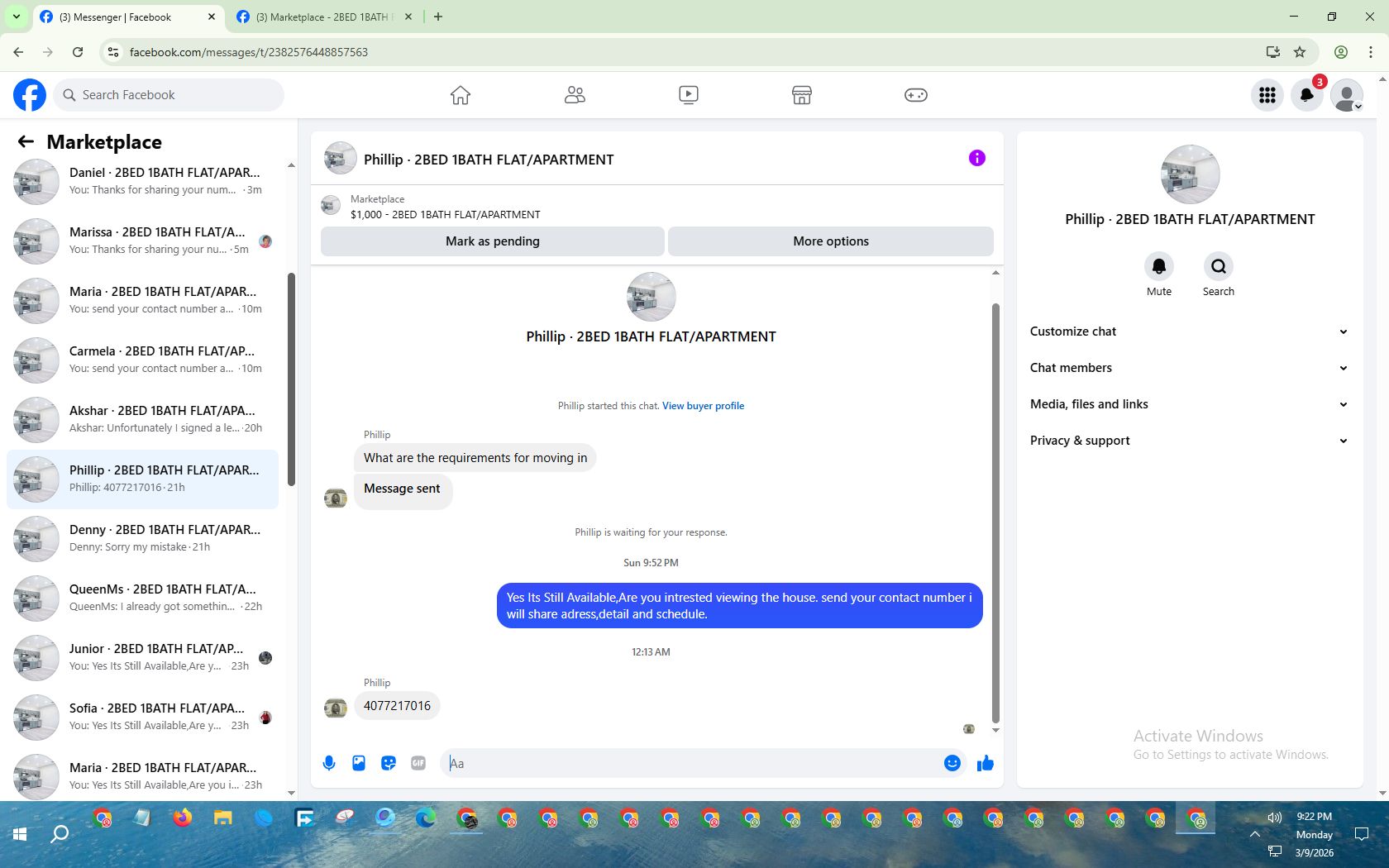1389x868 pixels.
Task: Open conversation information purple icon
Action: 977,158
